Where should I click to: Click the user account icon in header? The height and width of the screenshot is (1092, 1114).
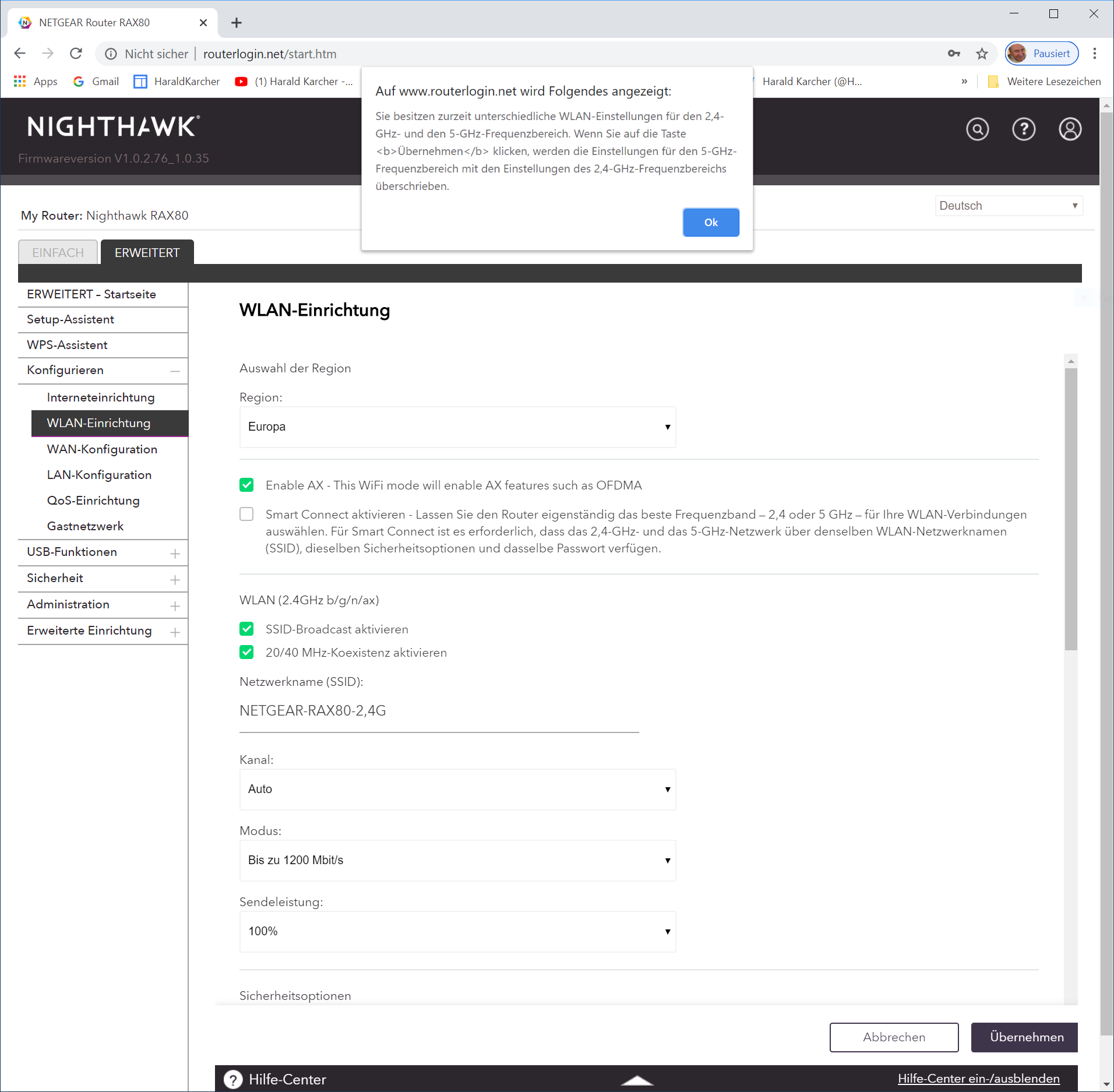(x=1070, y=129)
